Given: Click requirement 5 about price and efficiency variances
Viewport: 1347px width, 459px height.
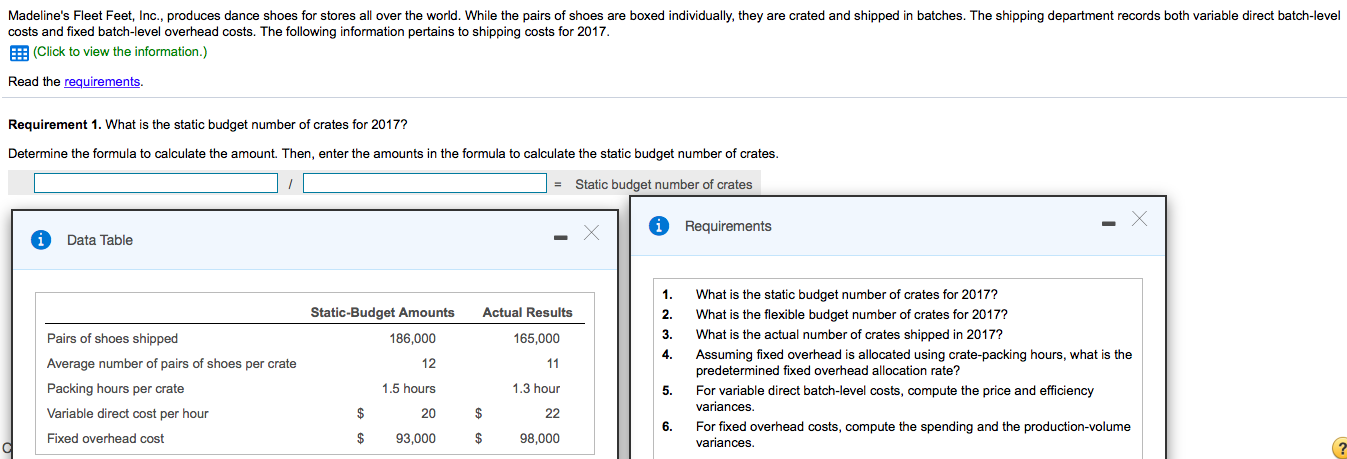Looking at the screenshot, I should (895, 399).
